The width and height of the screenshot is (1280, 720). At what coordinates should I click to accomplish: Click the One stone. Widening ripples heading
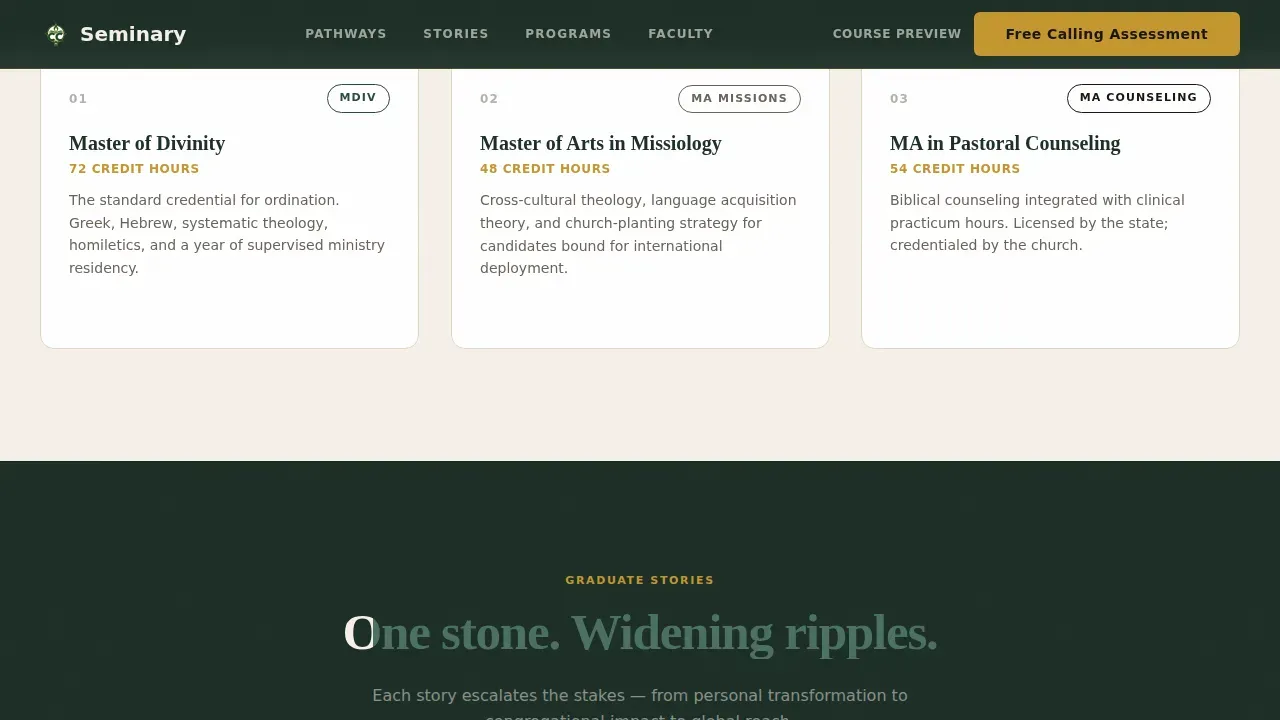pyautogui.click(x=640, y=633)
